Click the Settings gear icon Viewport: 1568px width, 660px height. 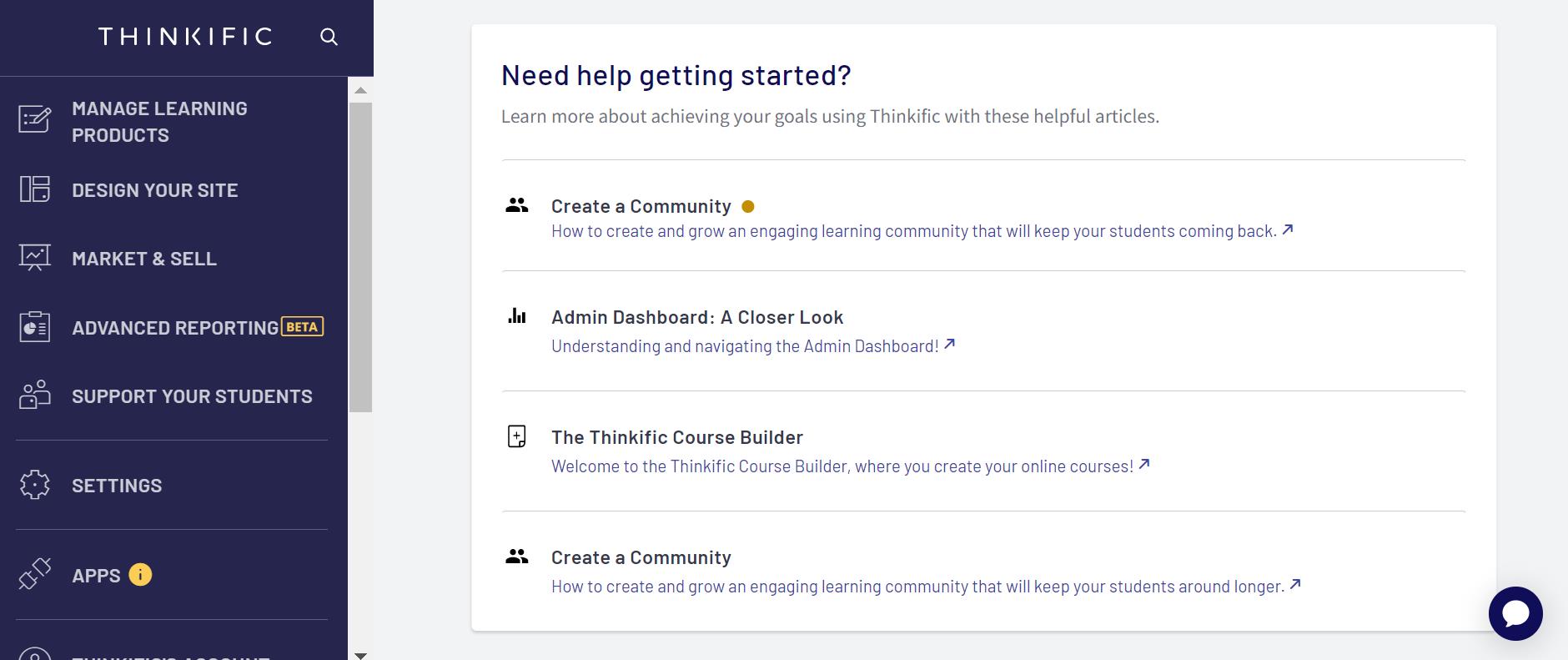click(35, 485)
